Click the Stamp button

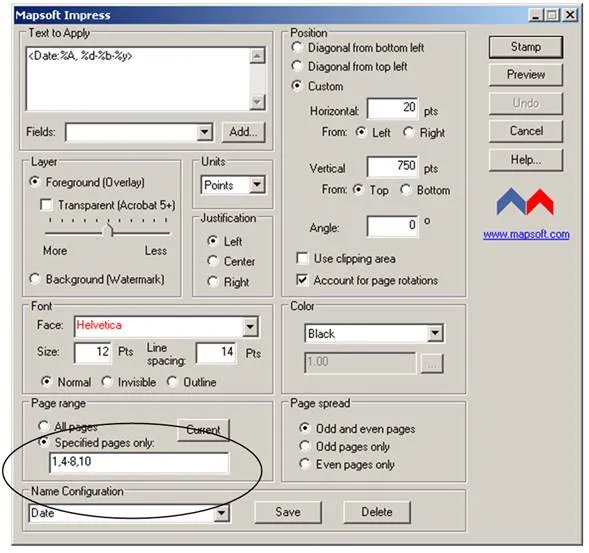pos(526,47)
